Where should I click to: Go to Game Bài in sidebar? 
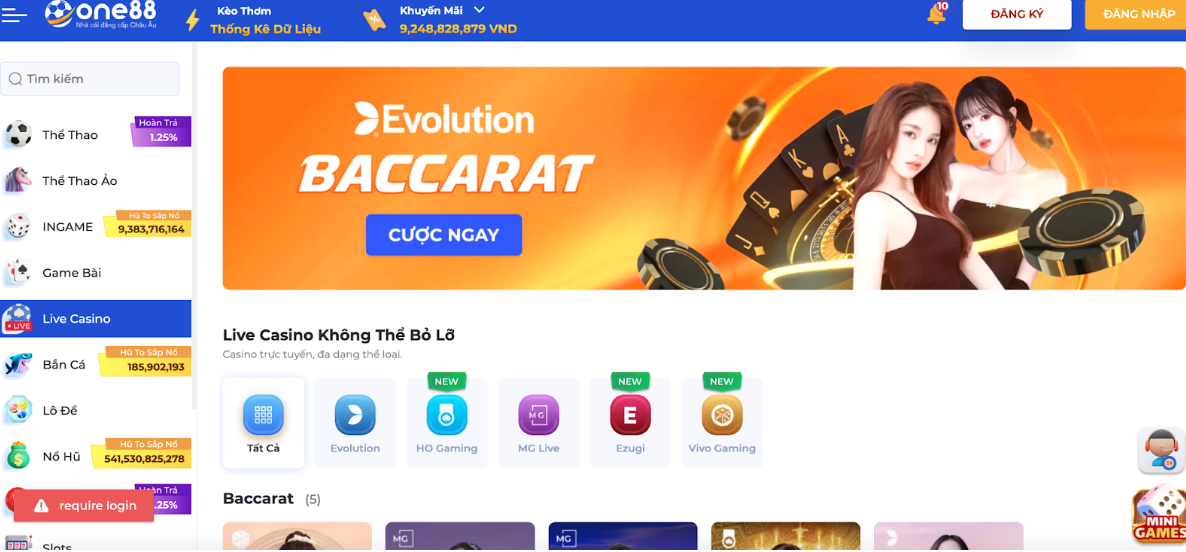96,272
